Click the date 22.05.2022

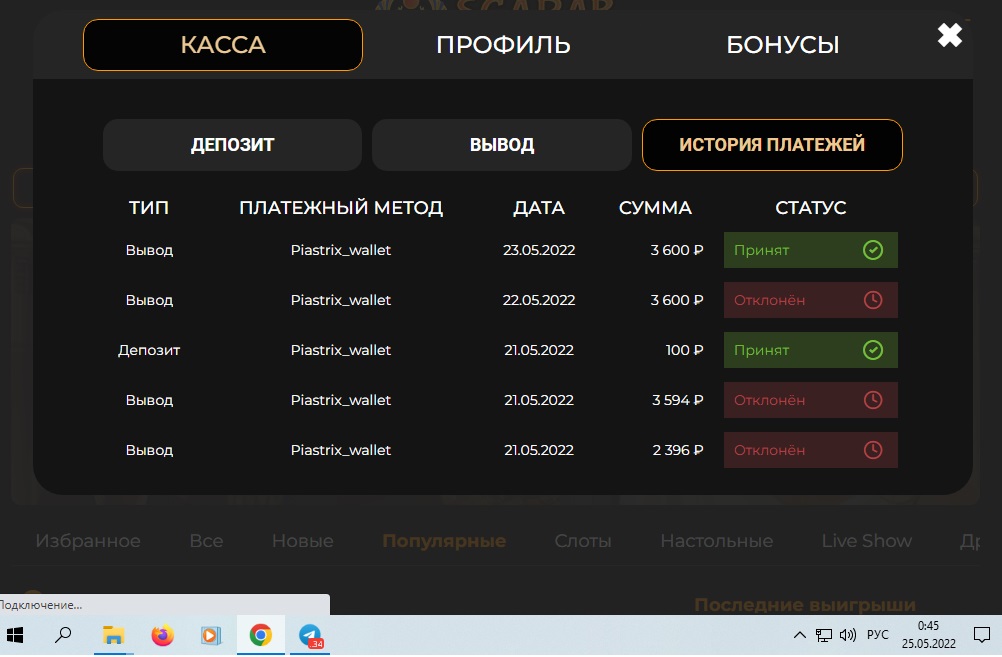tap(539, 300)
